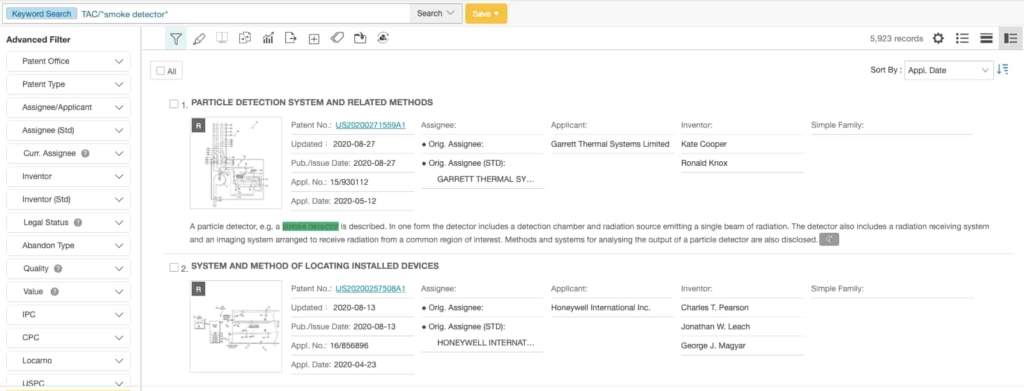Image resolution: width=1024 pixels, height=391 pixels.
Task: Select the highlighter pen tool icon
Action: tap(199, 39)
